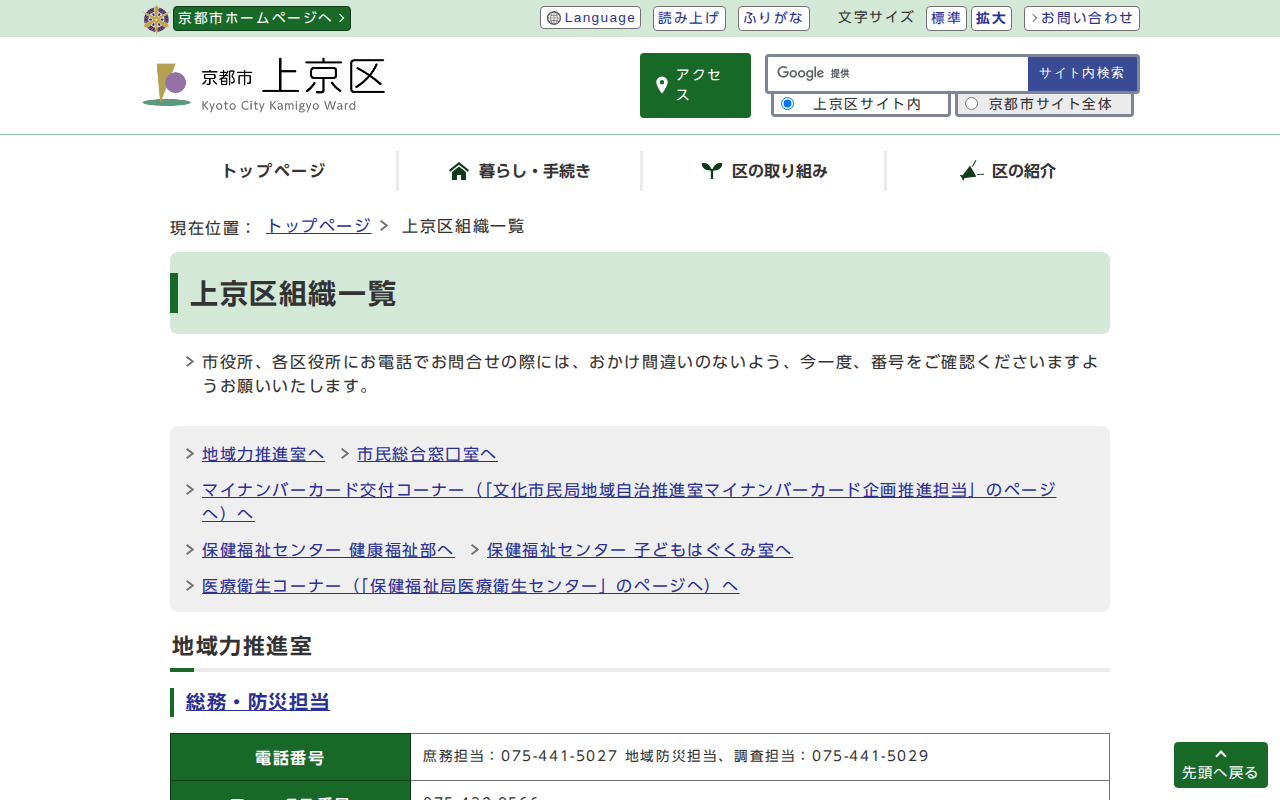Click the Kyoto city emblem icon
Image resolution: width=1280 pixels, height=800 pixels.
coord(156,19)
